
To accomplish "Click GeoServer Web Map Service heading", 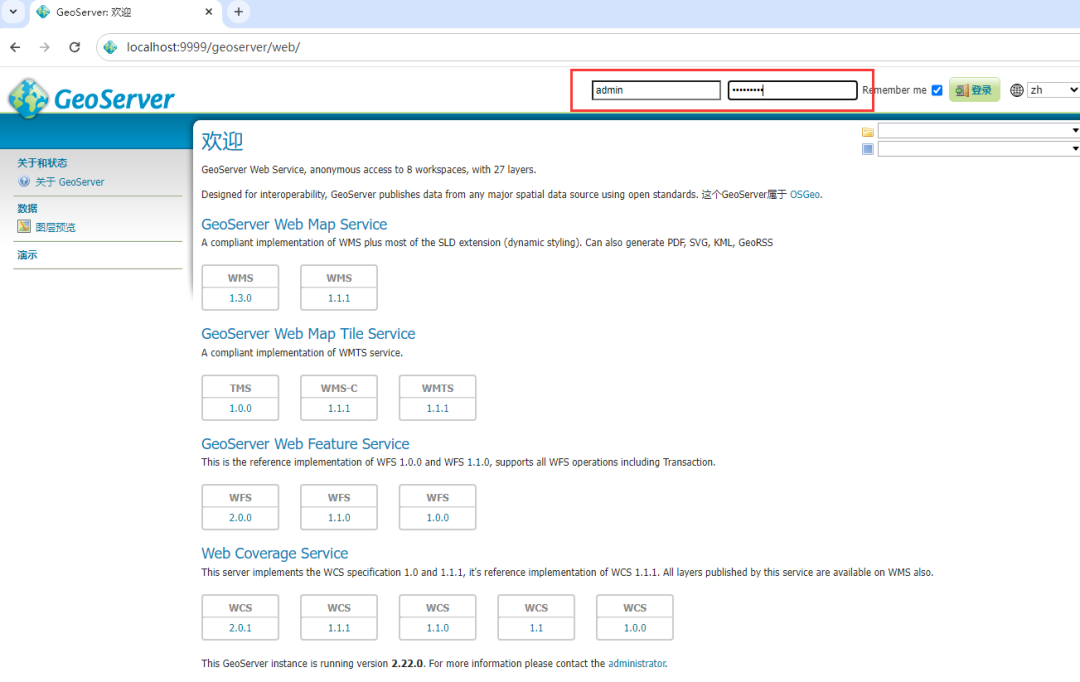I will pos(294,224).
